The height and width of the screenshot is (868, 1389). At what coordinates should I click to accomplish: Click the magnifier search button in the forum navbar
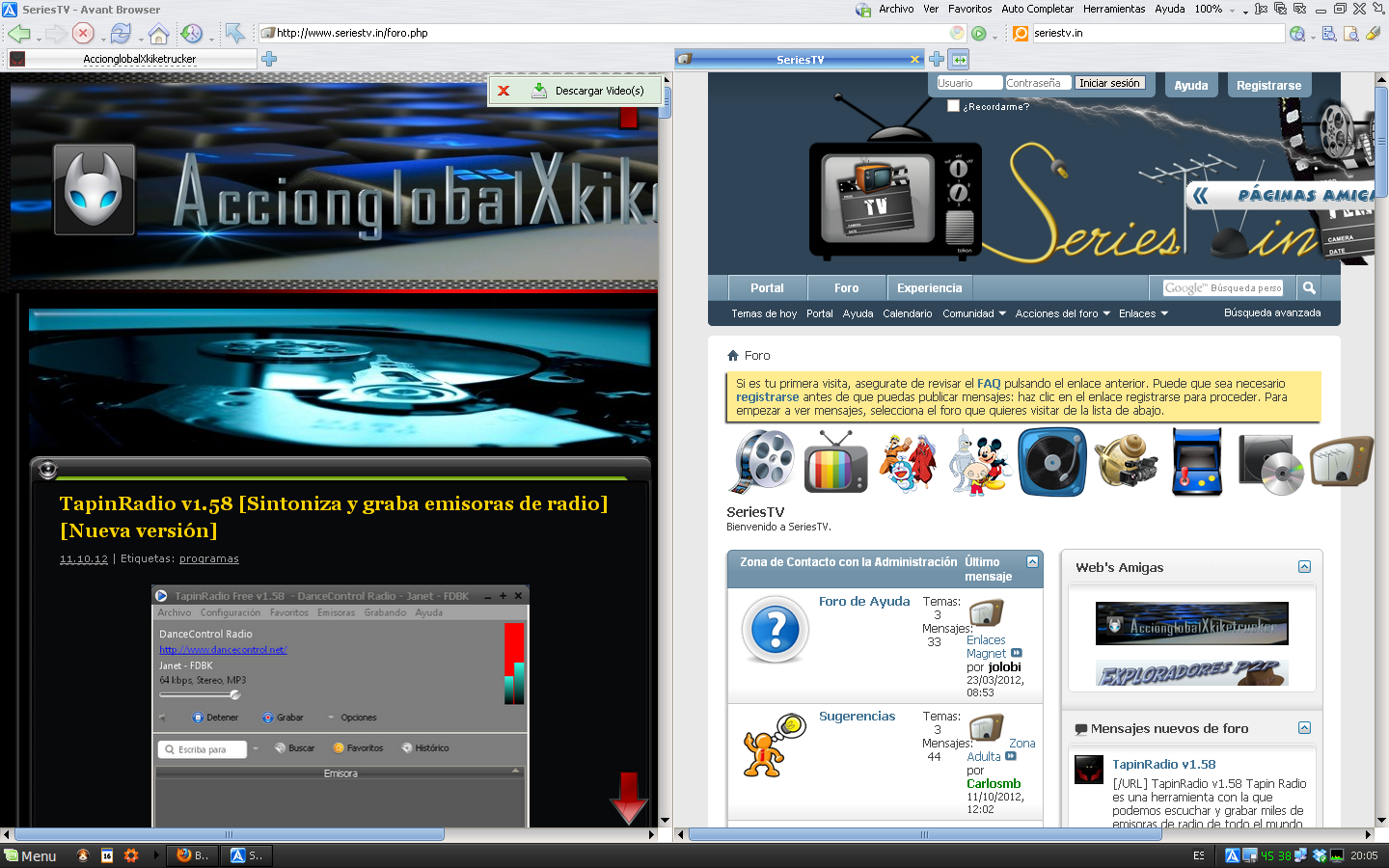pyautogui.click(x=1309, y=287)
